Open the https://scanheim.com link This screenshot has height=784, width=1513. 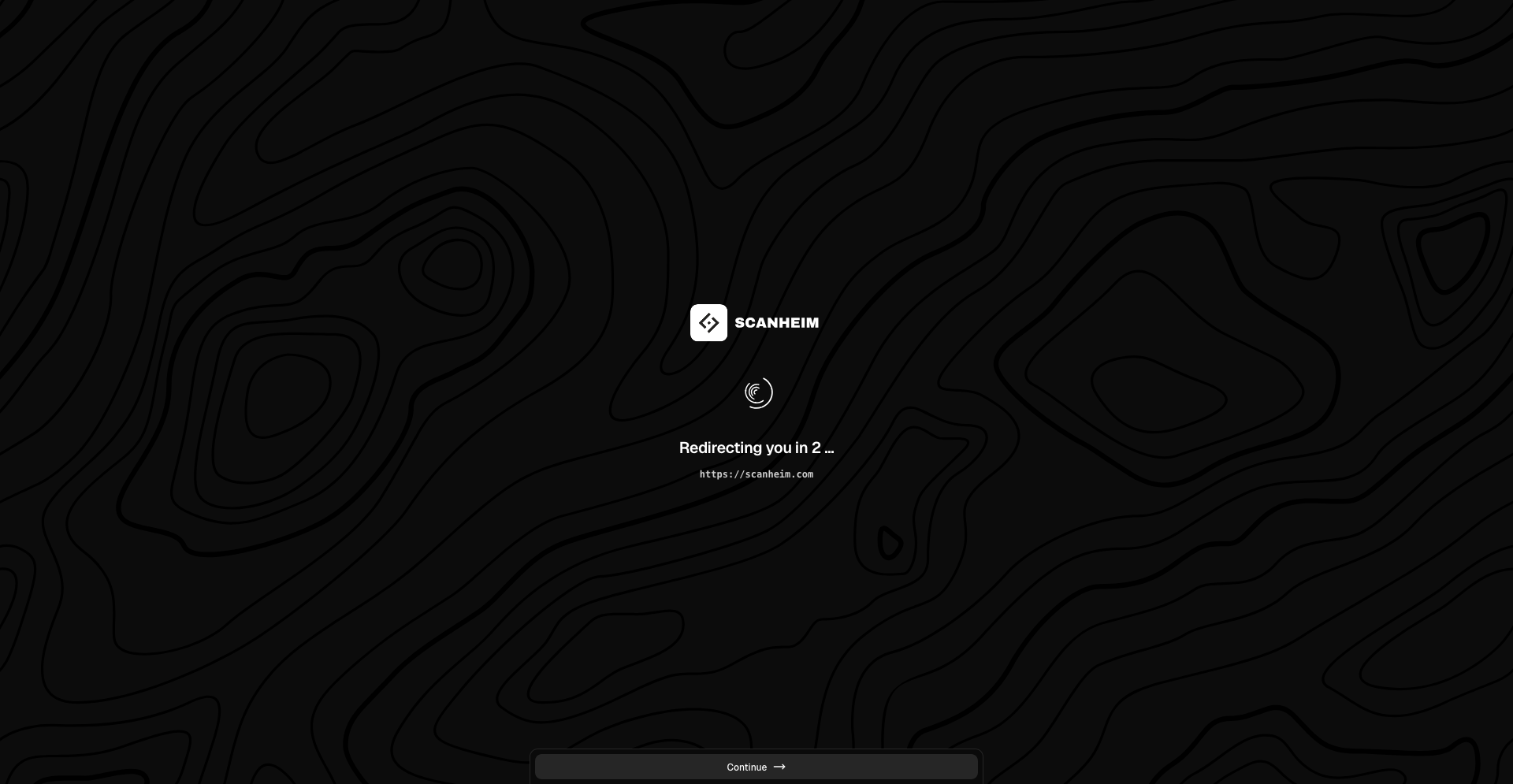coord(756,474)
